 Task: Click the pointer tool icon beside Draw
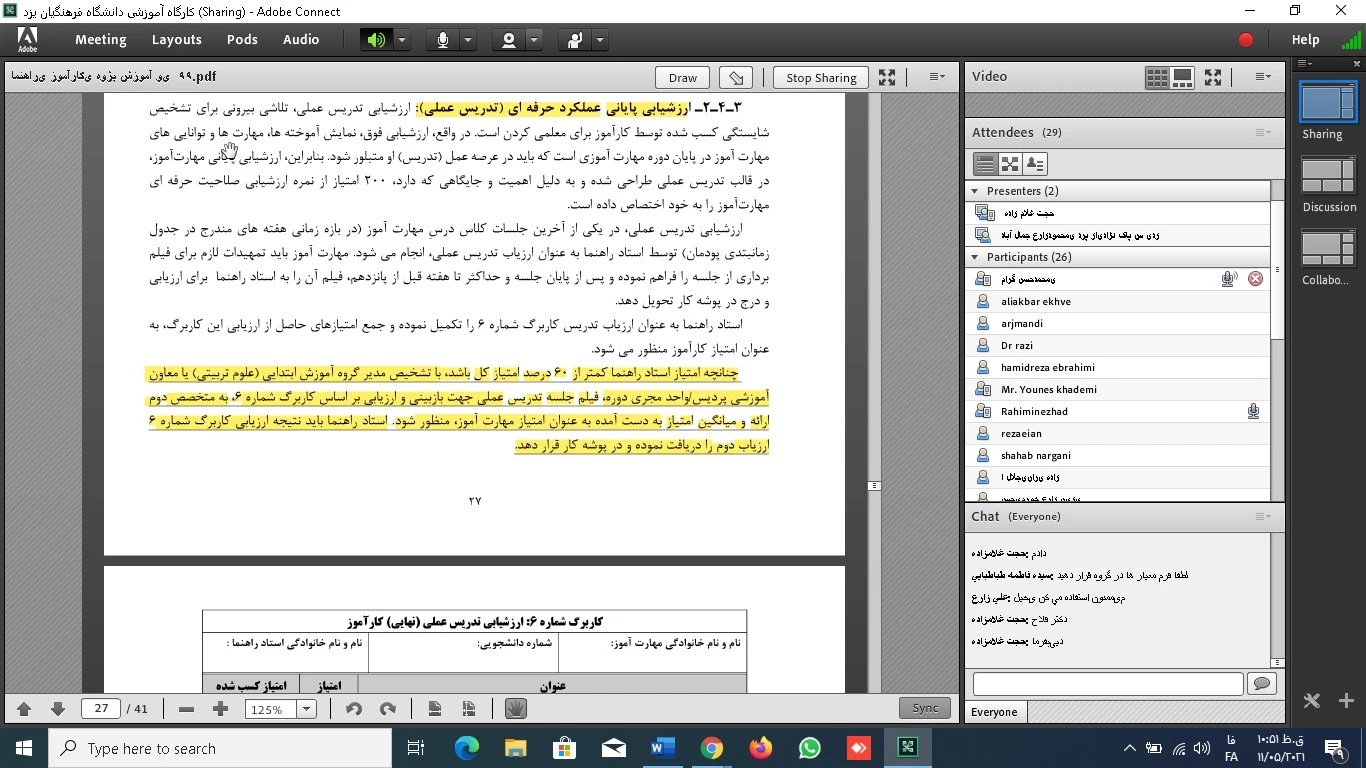[736, 77]
